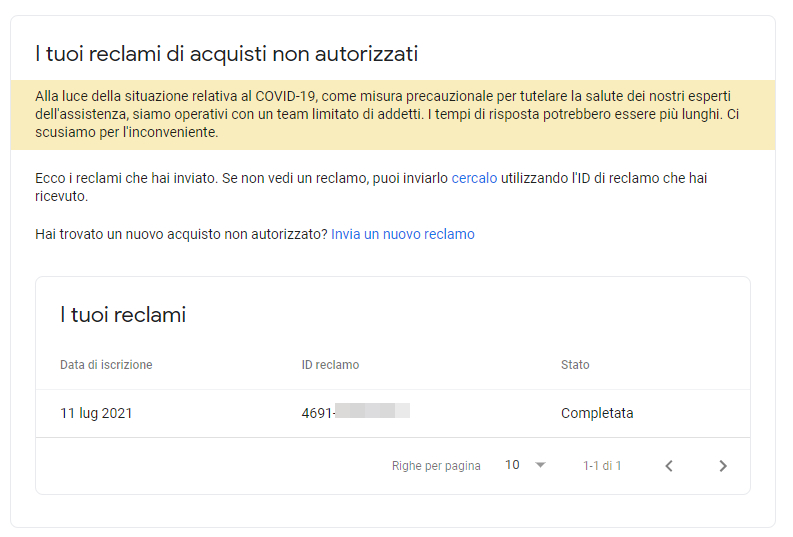Sort by 'Data di iscrizione' column header
The height and width of the screenshot is (537, 793).
pos(106,365)
